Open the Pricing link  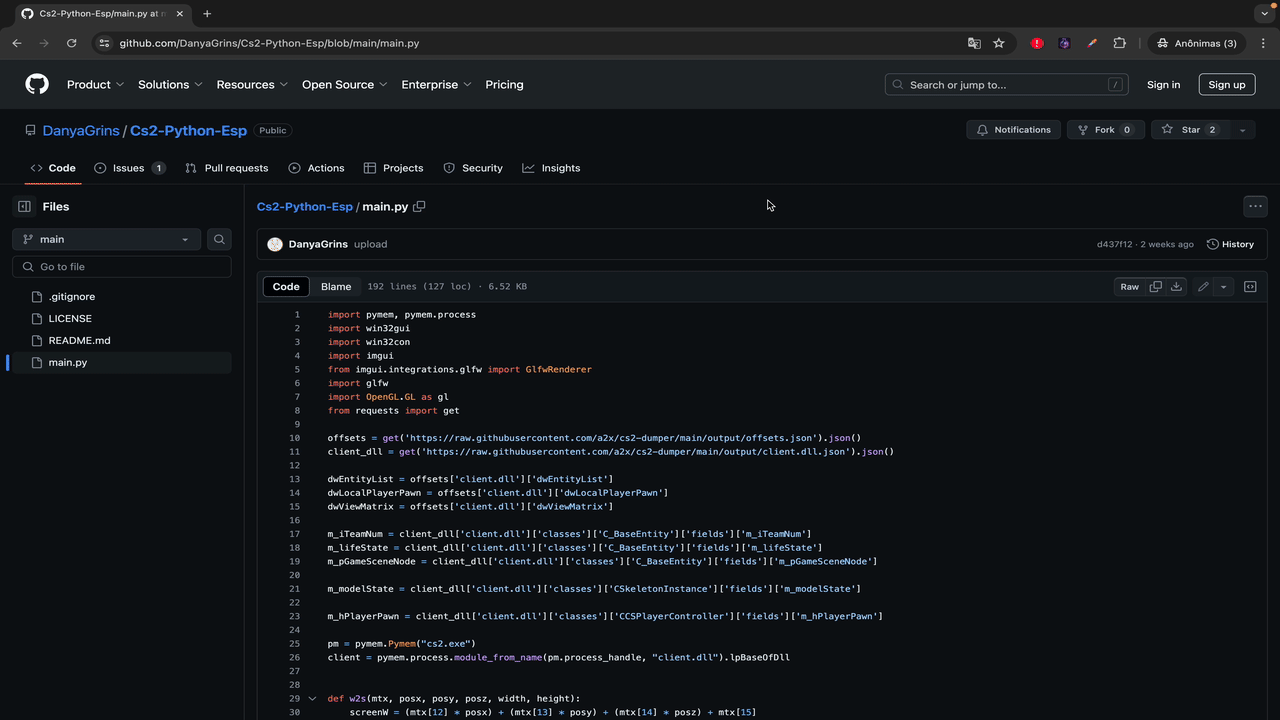click(x=504, y=85)
